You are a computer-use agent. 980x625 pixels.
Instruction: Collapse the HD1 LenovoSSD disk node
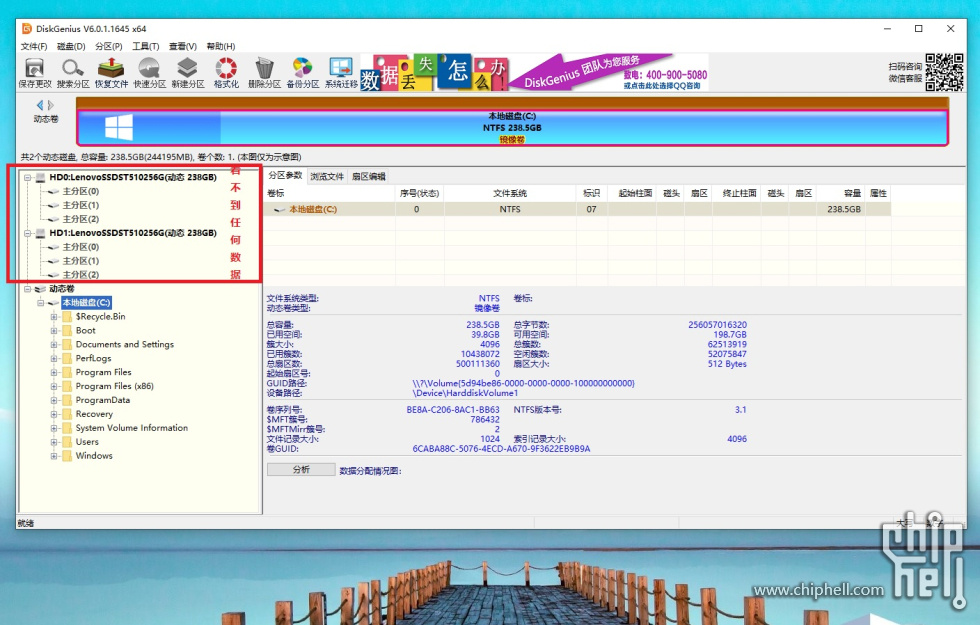click(x=28, y=233)
